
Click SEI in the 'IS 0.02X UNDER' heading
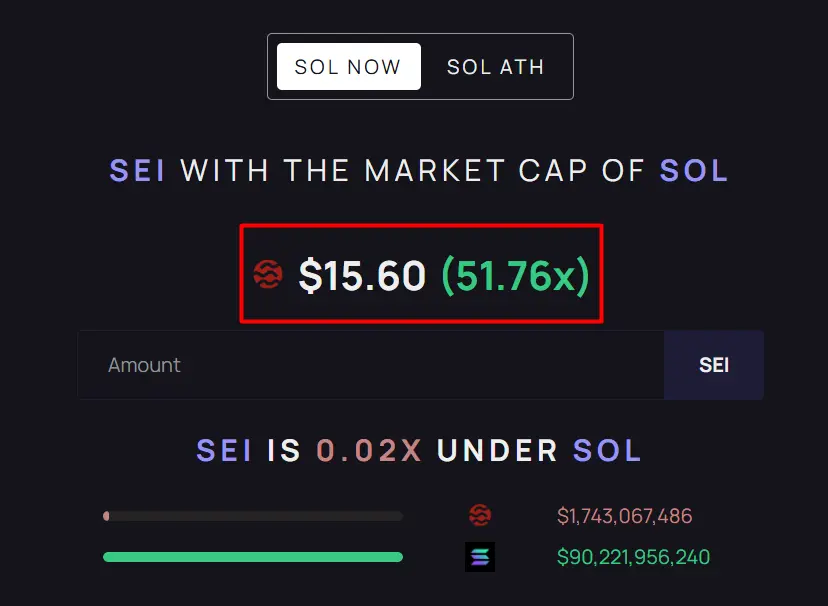[224, 450]
